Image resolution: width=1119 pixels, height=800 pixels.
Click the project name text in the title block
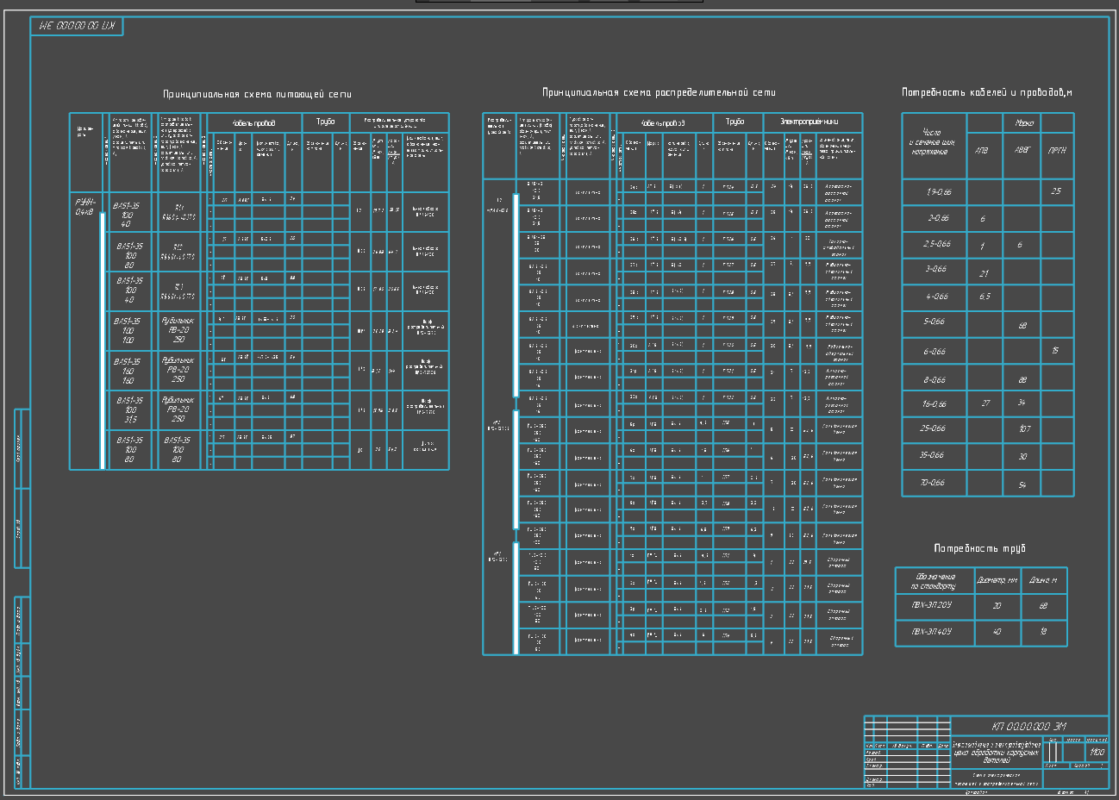point(997,752)
